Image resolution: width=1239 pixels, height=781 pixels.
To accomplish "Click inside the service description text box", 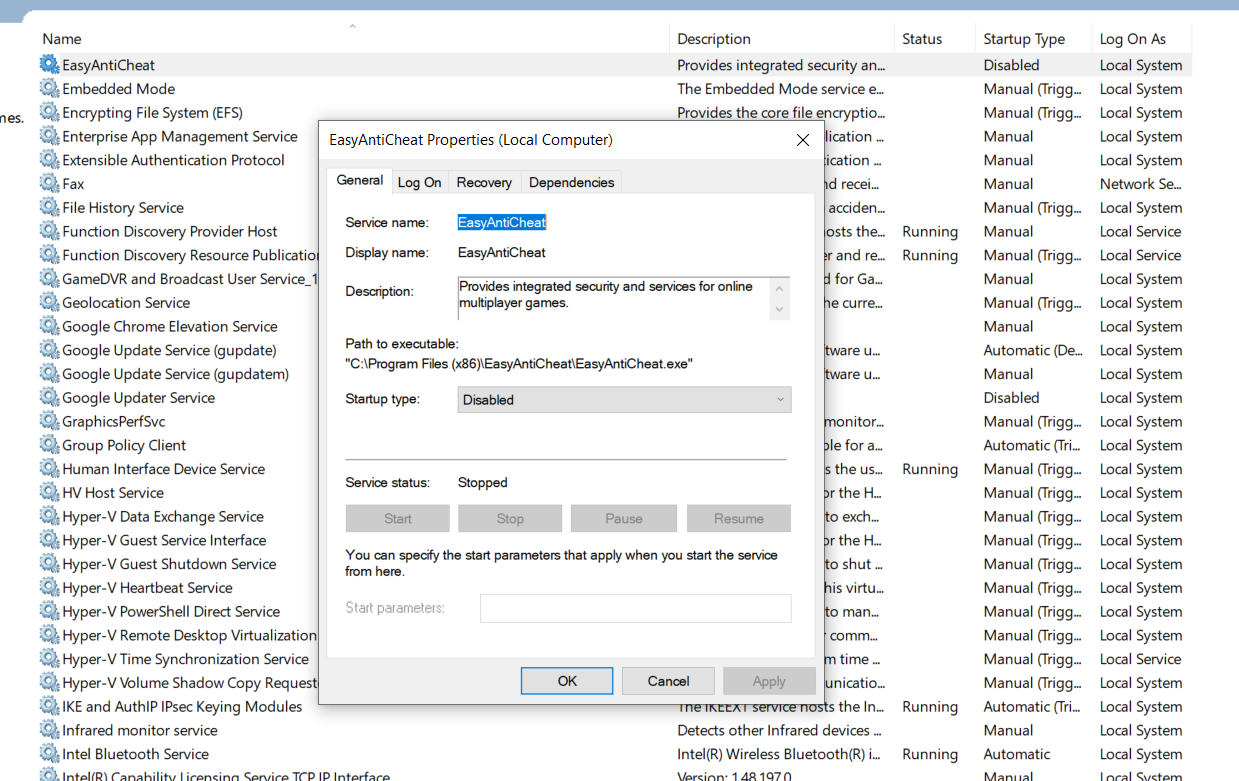I will click(615, 298).
